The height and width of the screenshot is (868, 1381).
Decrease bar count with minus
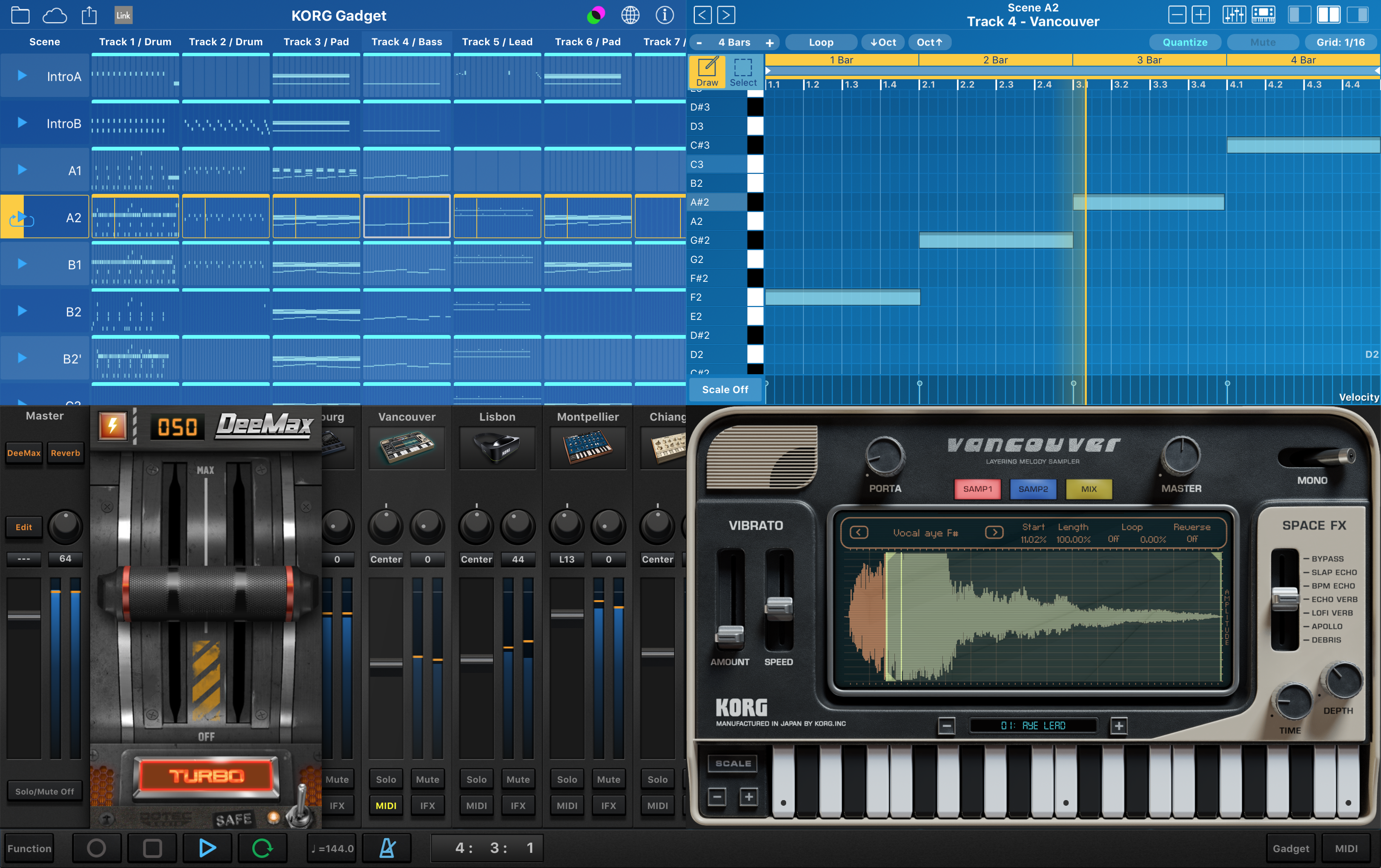pos(699,43)
